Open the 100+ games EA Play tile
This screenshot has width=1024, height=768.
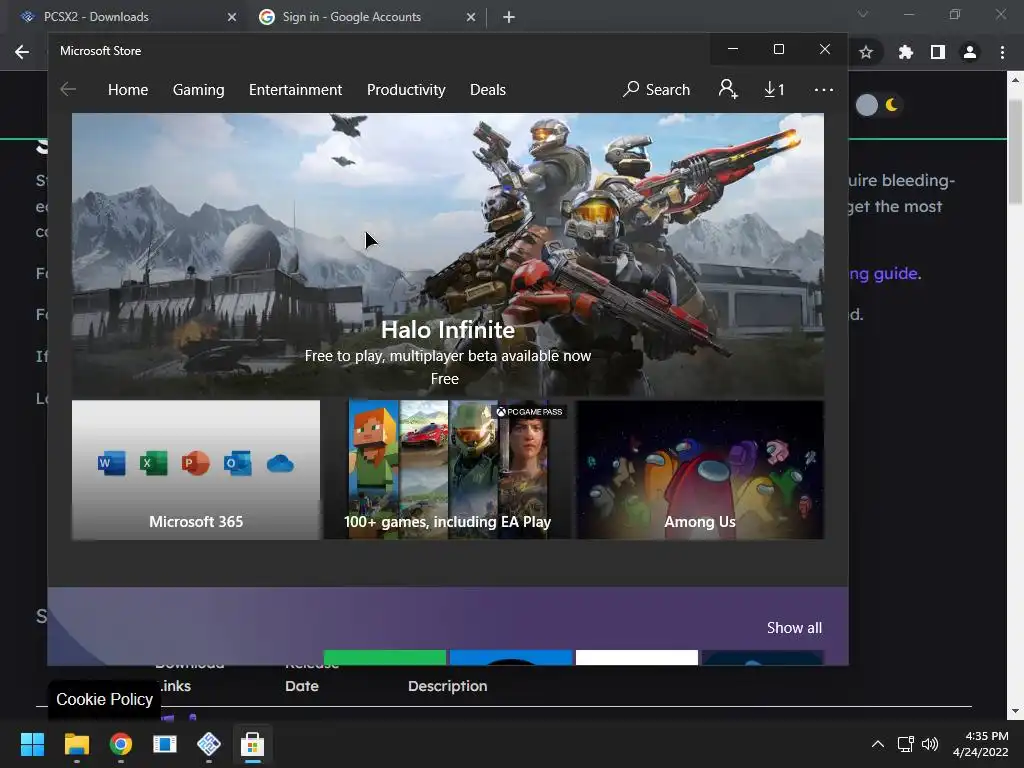tap(448, 470)
